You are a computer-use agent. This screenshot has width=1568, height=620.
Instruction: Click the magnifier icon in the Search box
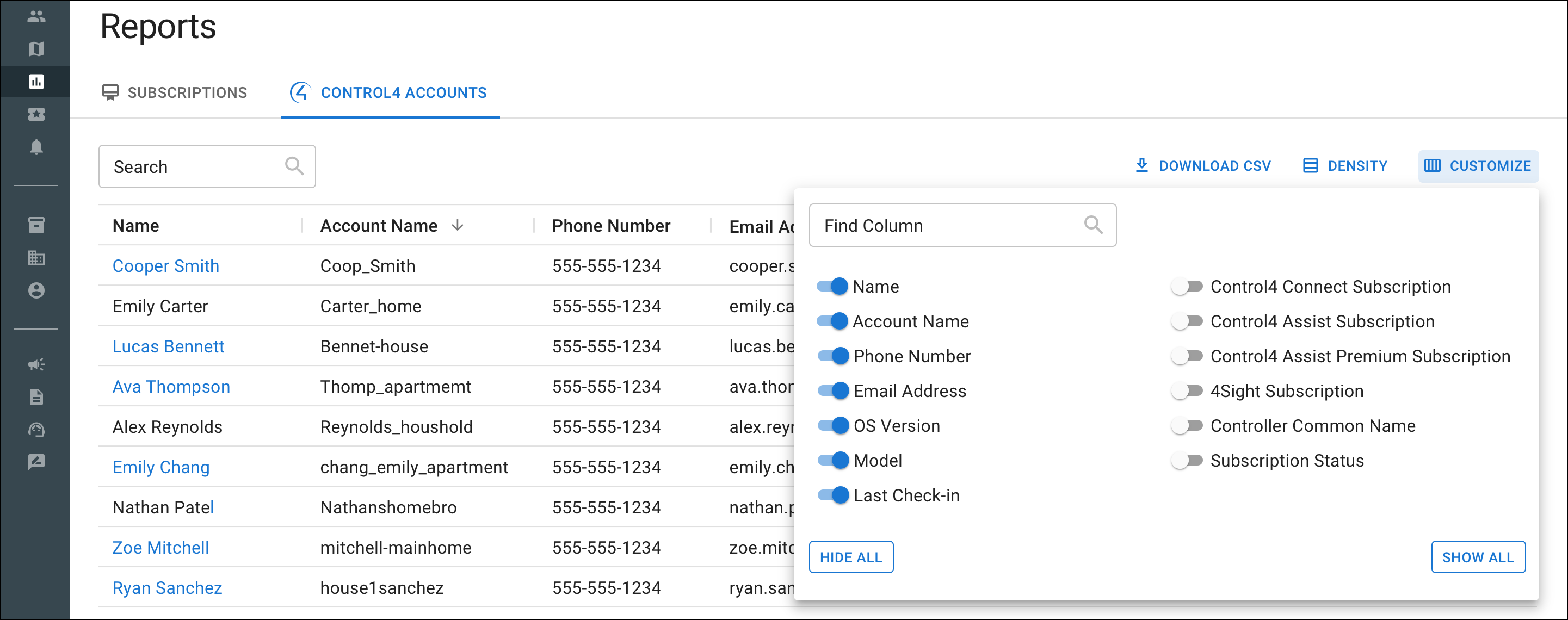coord(294,165)
